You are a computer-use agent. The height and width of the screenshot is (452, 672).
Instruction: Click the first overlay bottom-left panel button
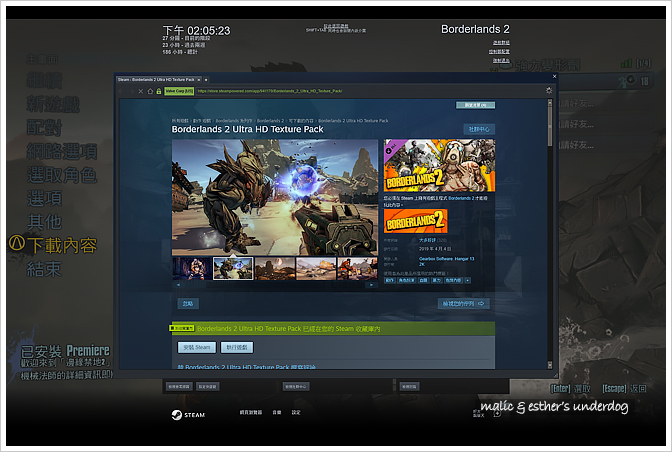coord(179,386)
